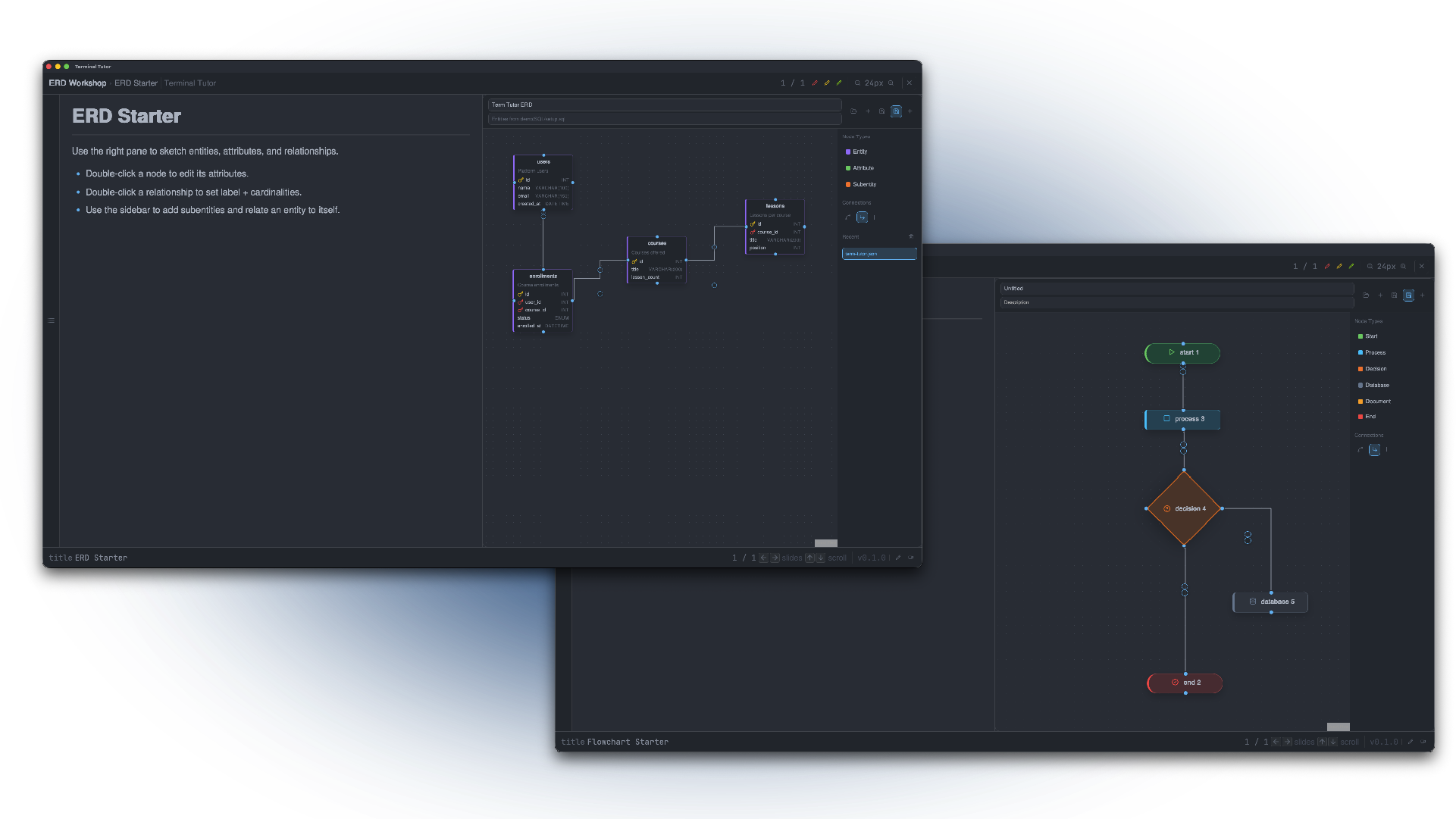Click the ERD description field

click(x=665, y=119)
